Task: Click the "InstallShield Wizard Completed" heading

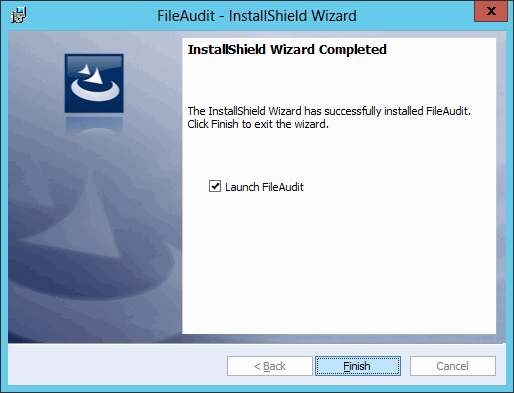Action: pyautogui.click(x=287, y=50)
